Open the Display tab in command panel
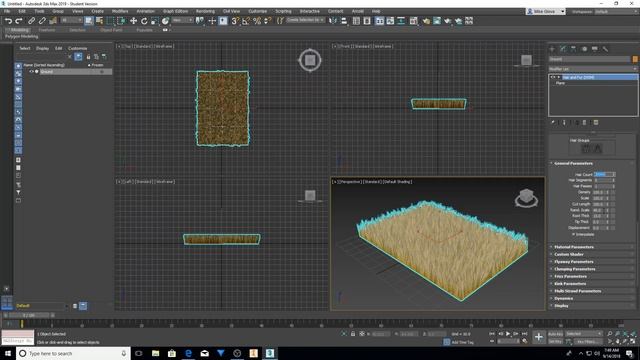Image resolution: width=640 pixels, height=360 pixels. [x=595, y=49]
